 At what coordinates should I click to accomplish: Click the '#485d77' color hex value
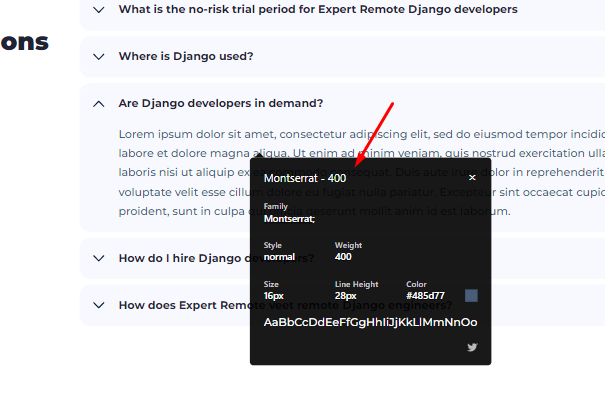point(425,296)
